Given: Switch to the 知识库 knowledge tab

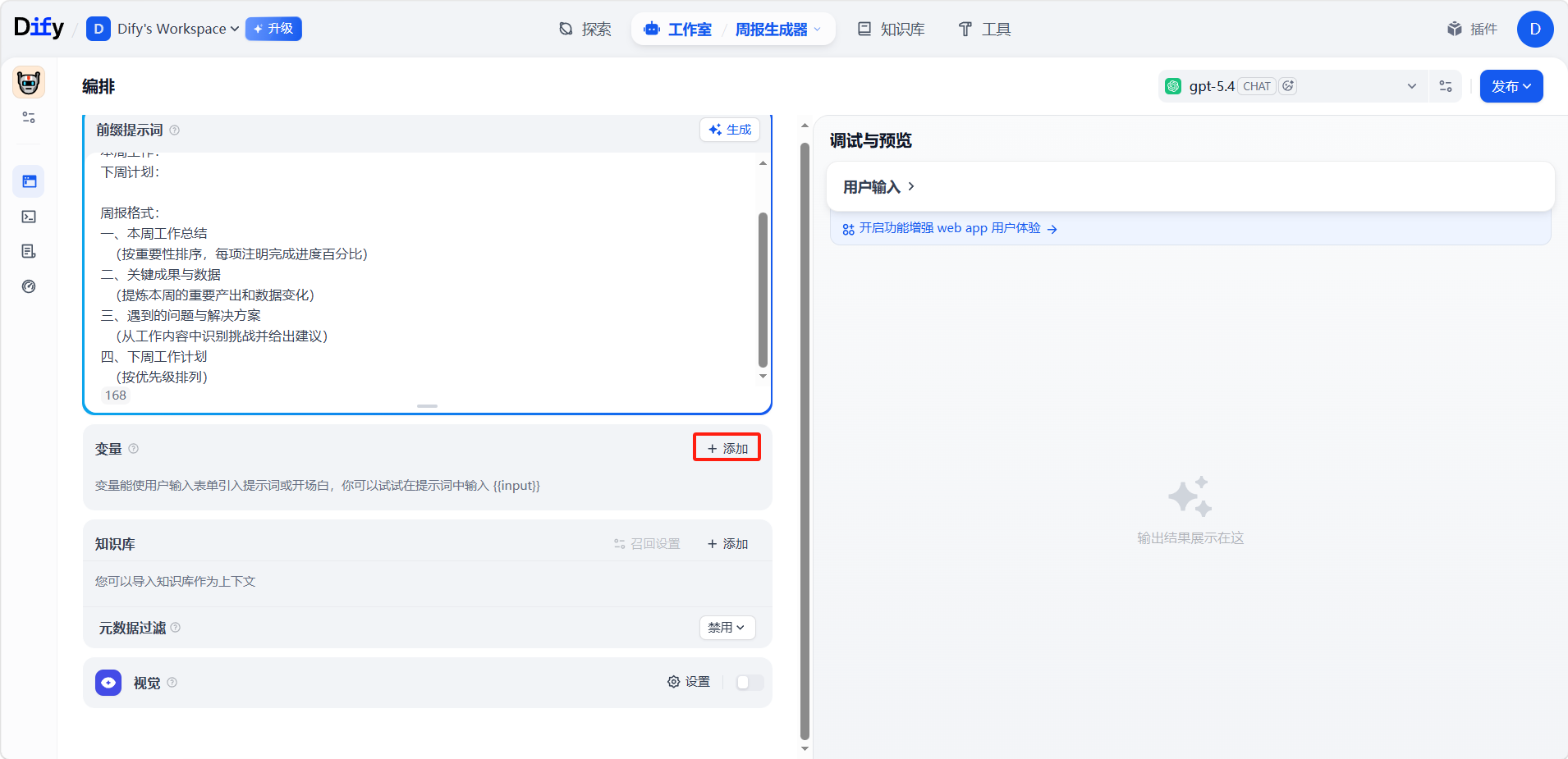Looking at the screenshot, I should [x=892, y=30].
